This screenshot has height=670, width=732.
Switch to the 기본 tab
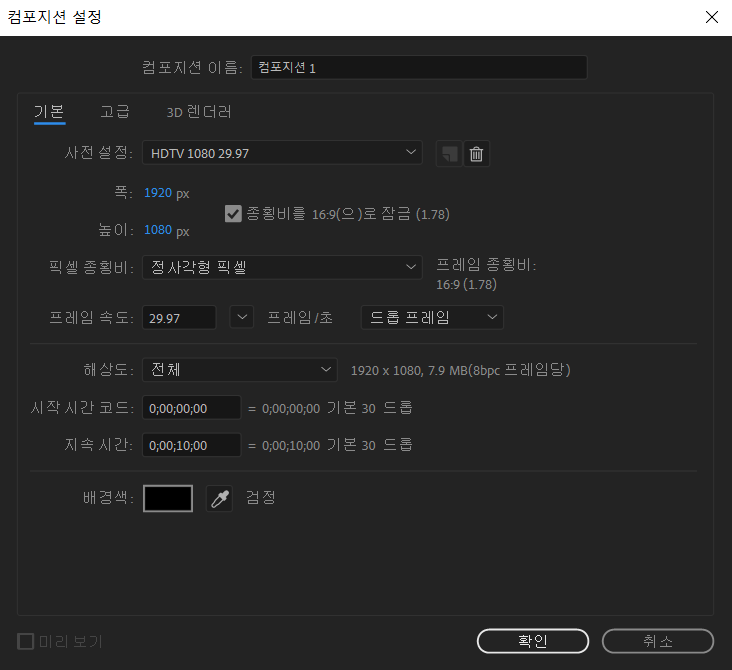[49, 112]
